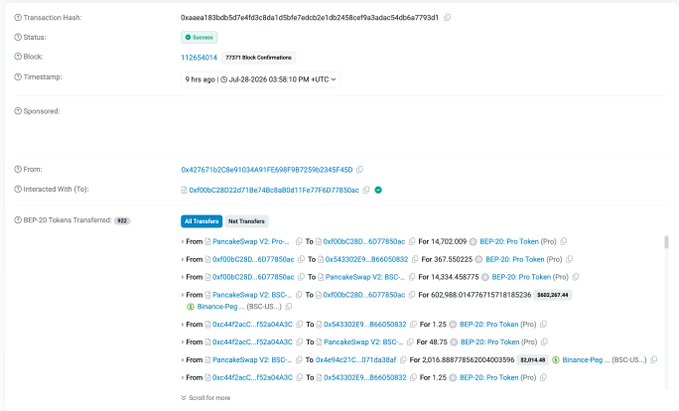
Task: Click Scroll for more below transfers
Action: click(206, 398)
